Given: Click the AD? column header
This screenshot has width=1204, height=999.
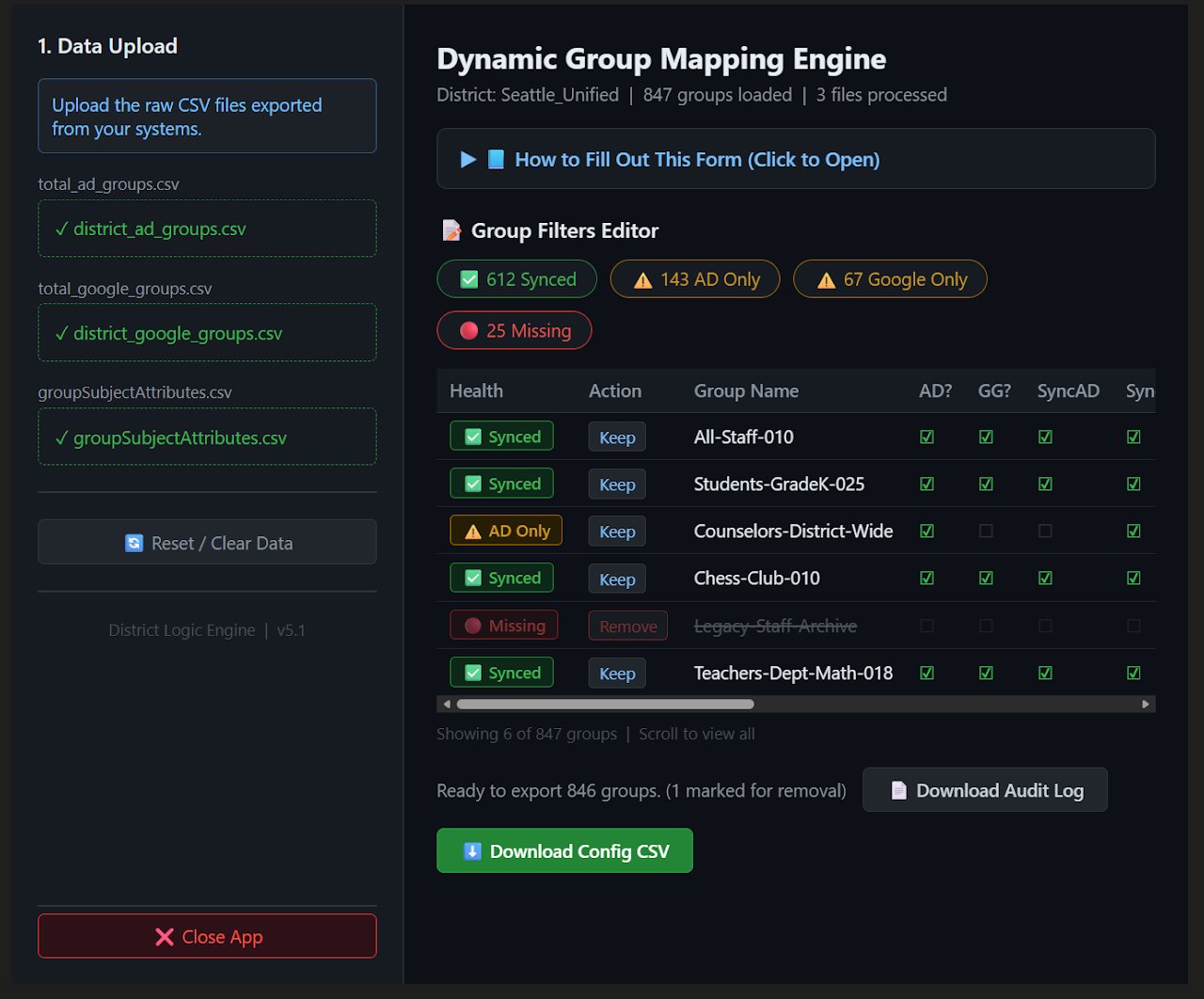Looking at the screenshot, I should (935, 390).
